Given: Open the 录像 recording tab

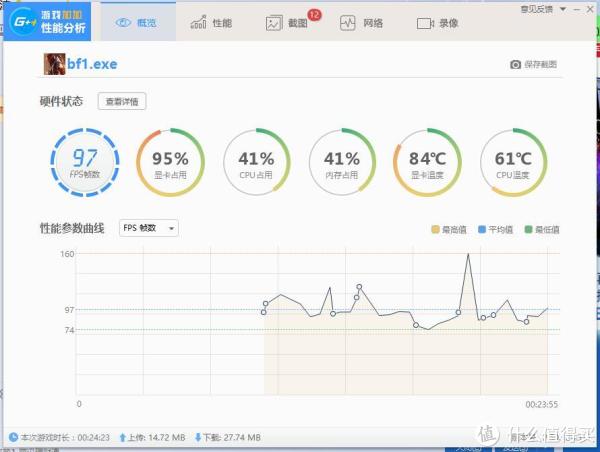Looking at the screenshot, I should [437, 21].
